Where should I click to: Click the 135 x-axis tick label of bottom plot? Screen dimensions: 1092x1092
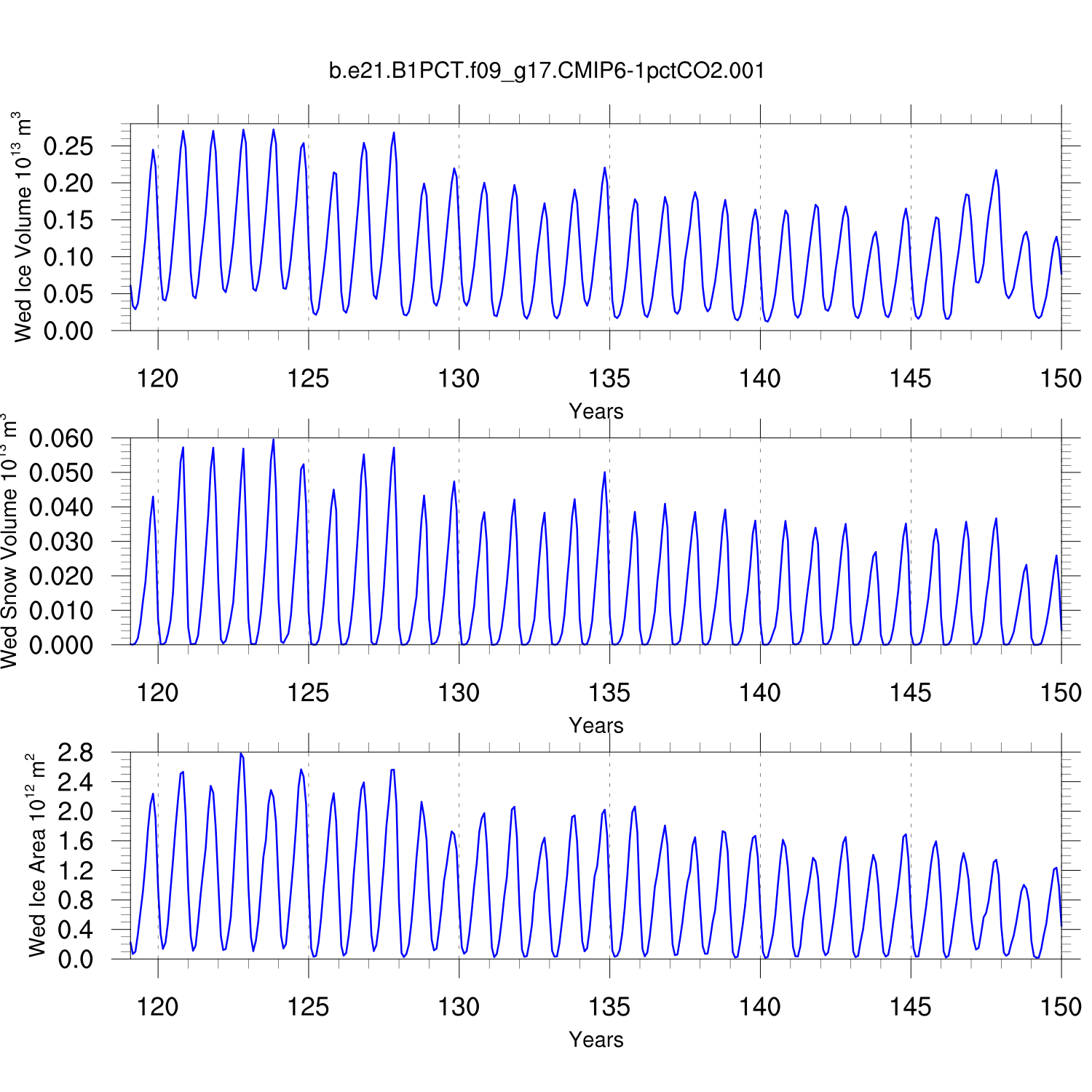(609, 1008)
